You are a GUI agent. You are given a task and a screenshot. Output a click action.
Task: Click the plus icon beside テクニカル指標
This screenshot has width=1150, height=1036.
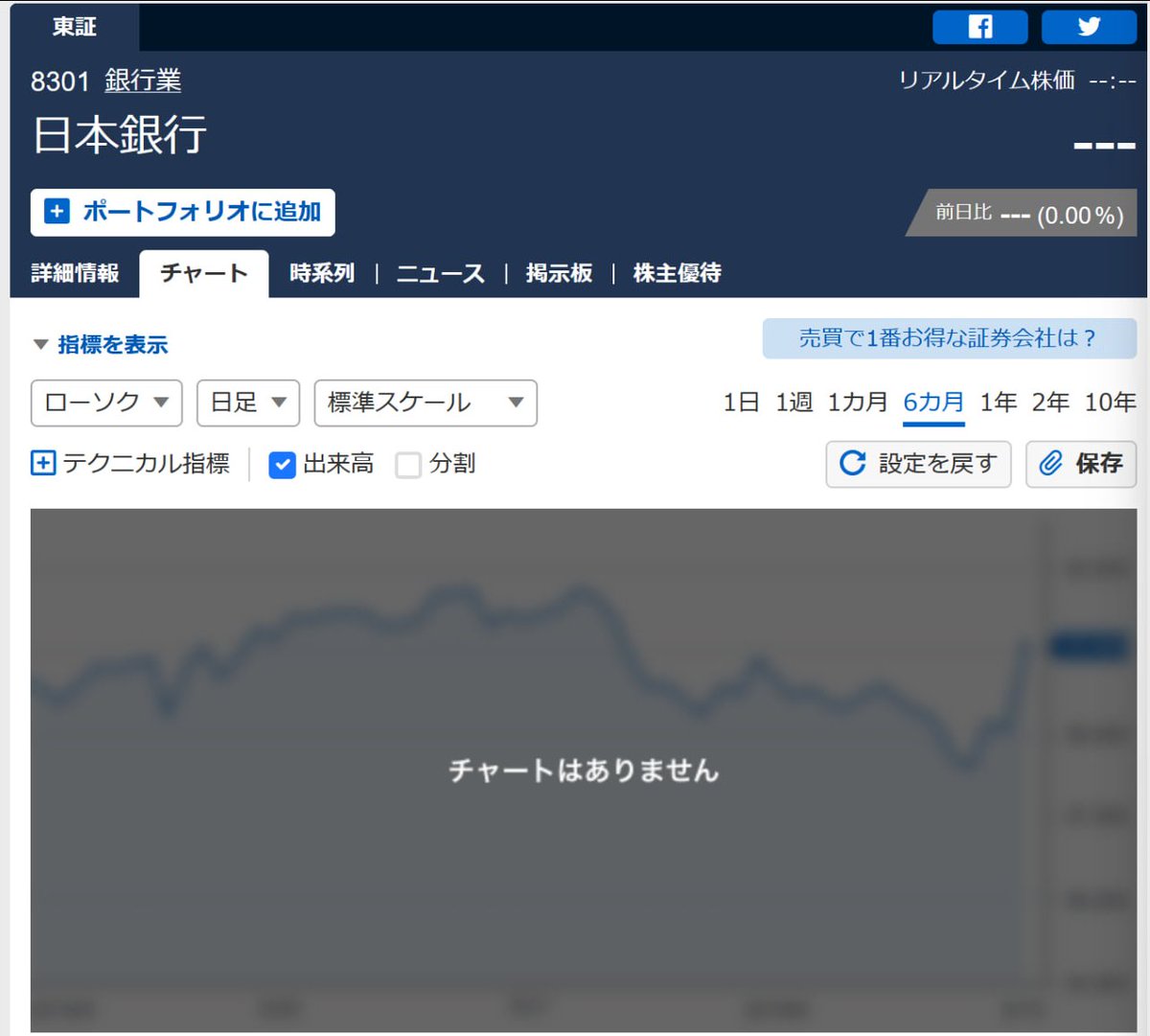click(x=43, y=464)
